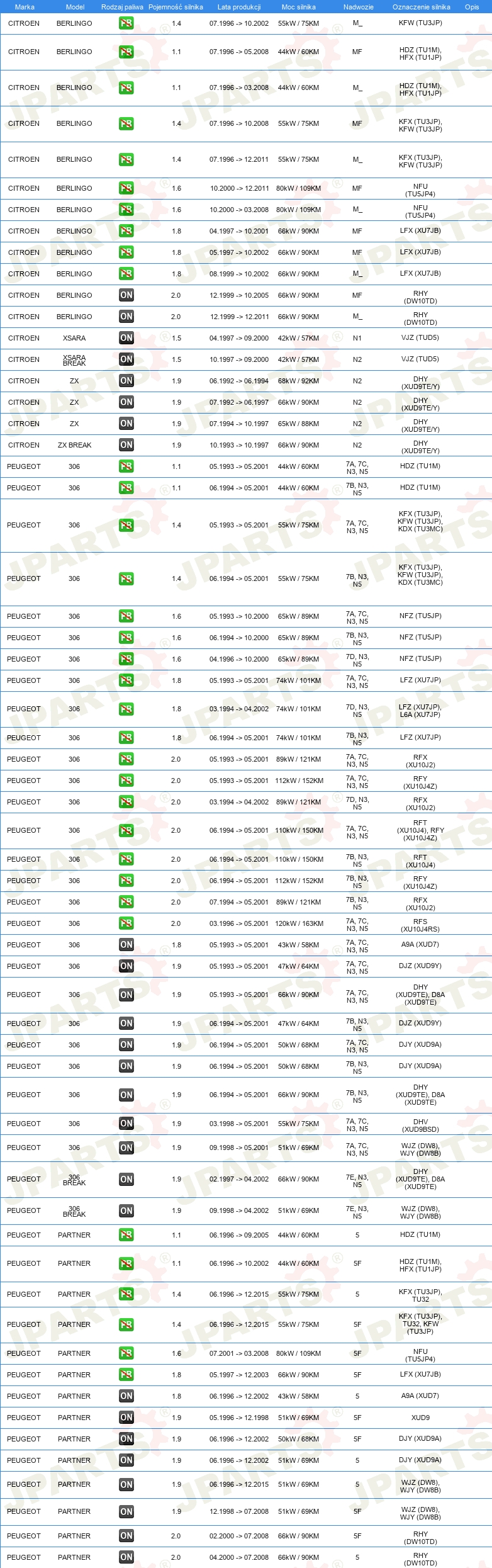492x1568 pixels.
Task: Select the Oznaczenie silnika column header
Action: pos(421,7)
